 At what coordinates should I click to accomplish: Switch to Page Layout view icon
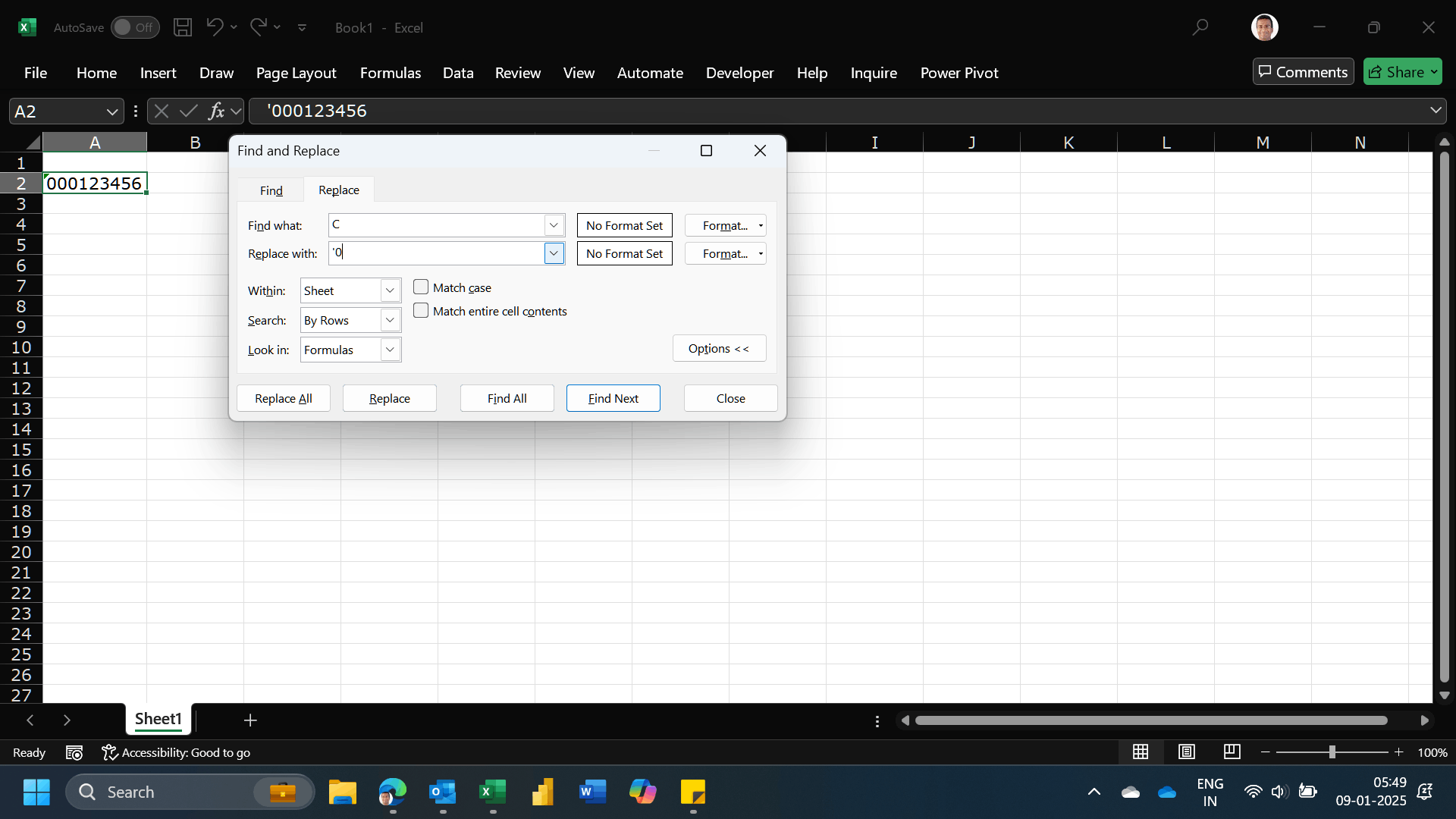pos(1186,752)
